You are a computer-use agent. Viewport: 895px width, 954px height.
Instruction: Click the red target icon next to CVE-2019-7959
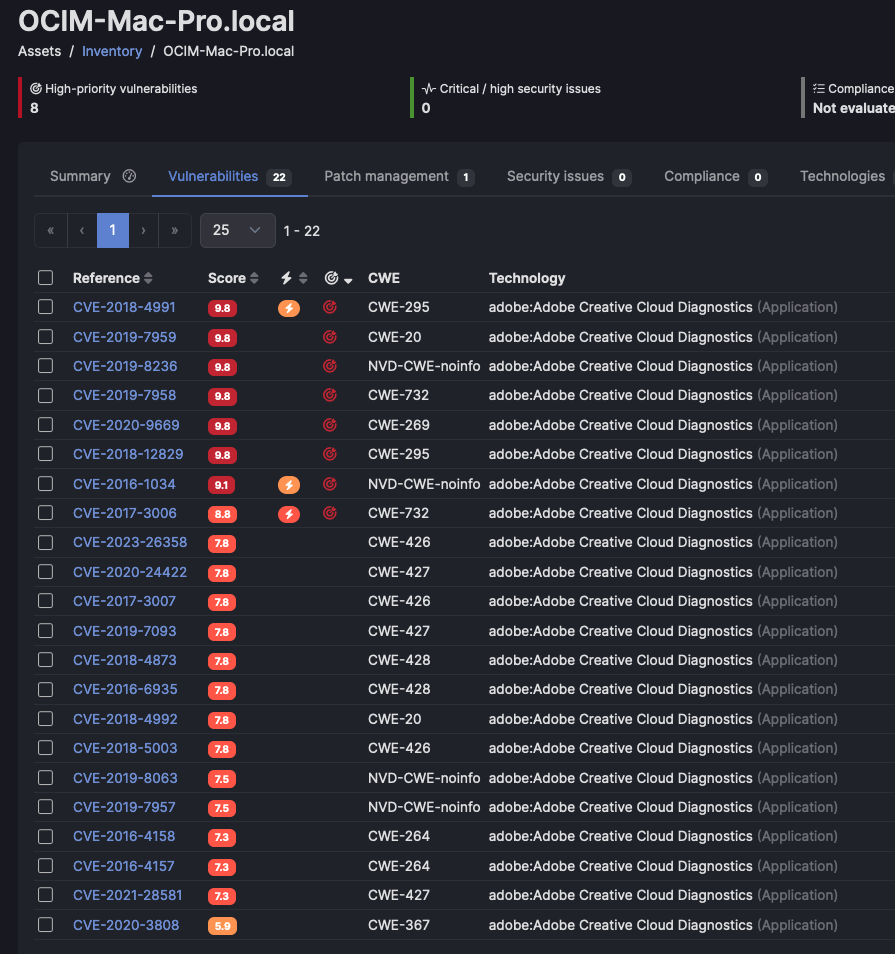point(330,337)
